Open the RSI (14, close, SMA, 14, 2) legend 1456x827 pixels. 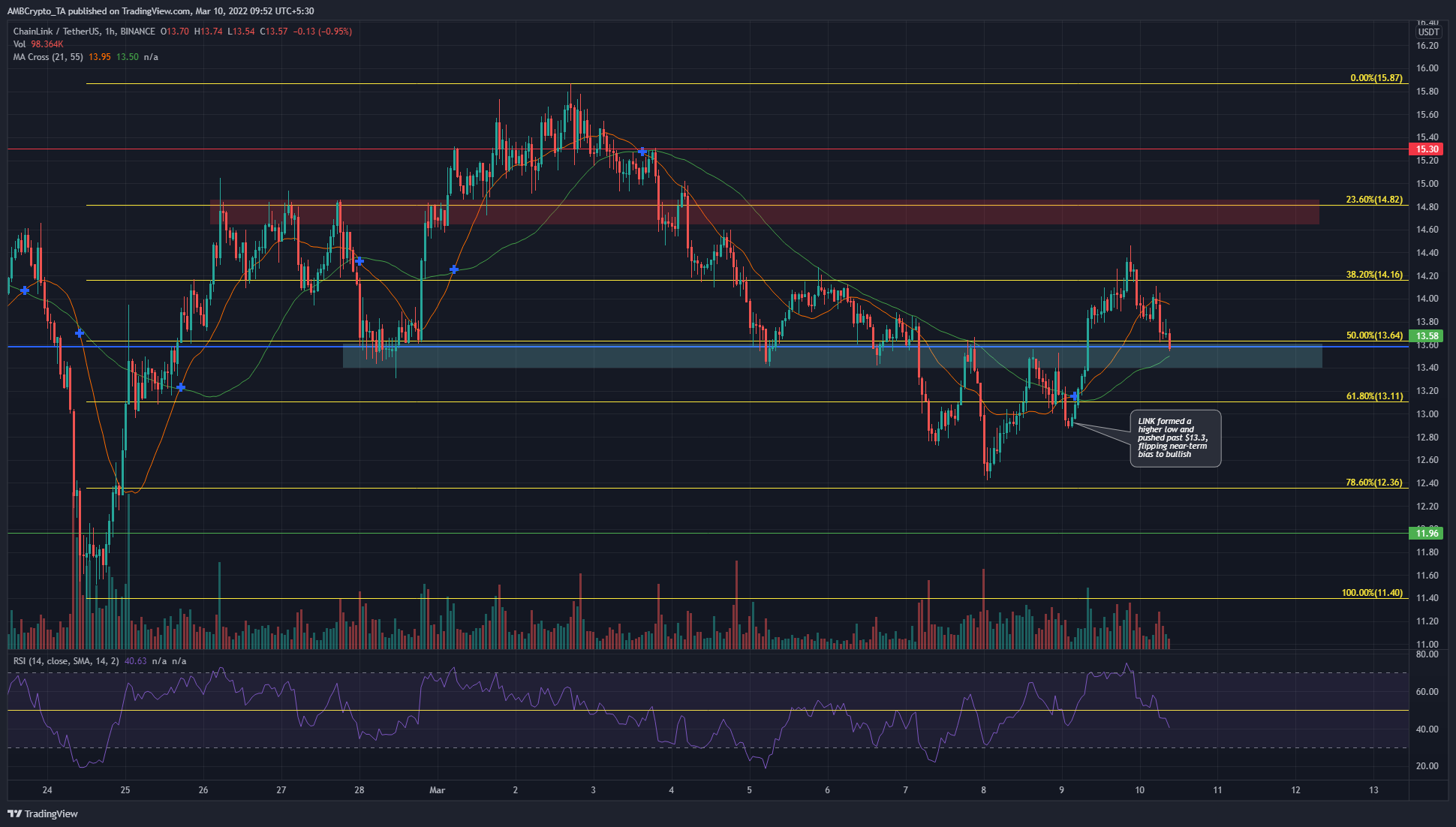[66, 661]
